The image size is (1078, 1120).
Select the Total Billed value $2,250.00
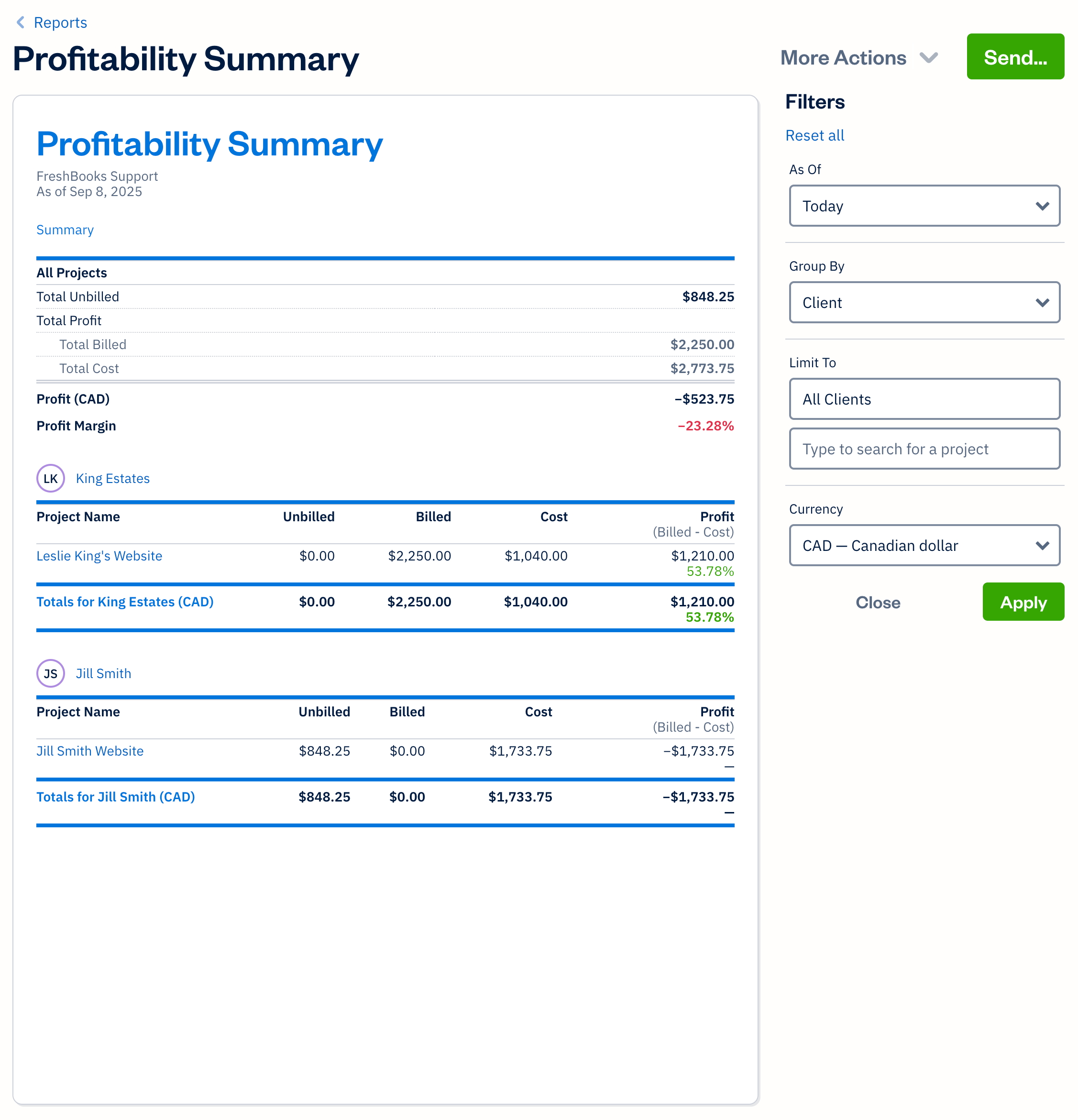(x=702, y=345)
